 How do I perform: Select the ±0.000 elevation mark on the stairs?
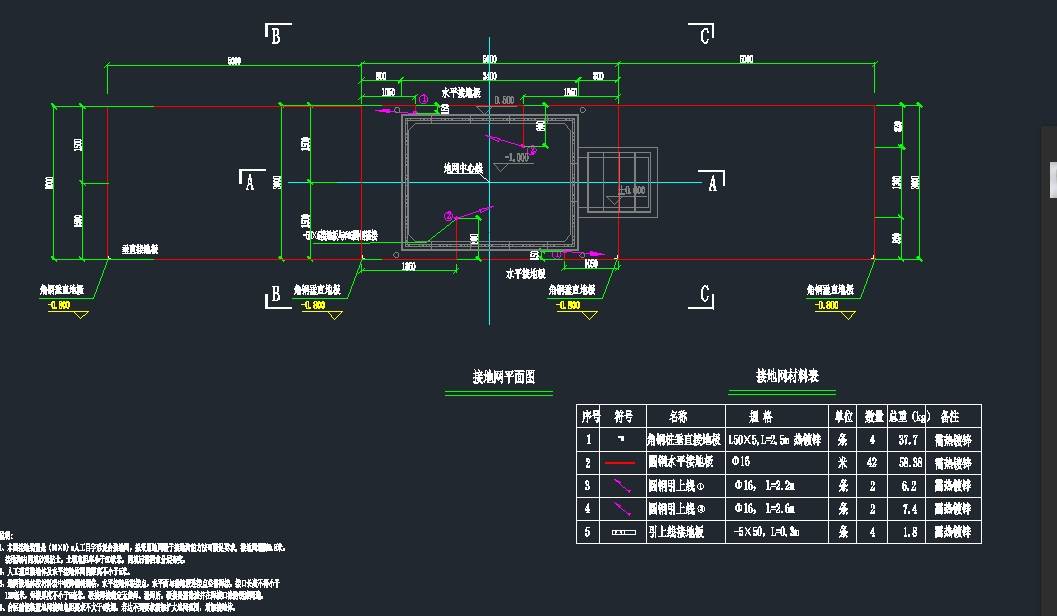(x=630, y=190)
